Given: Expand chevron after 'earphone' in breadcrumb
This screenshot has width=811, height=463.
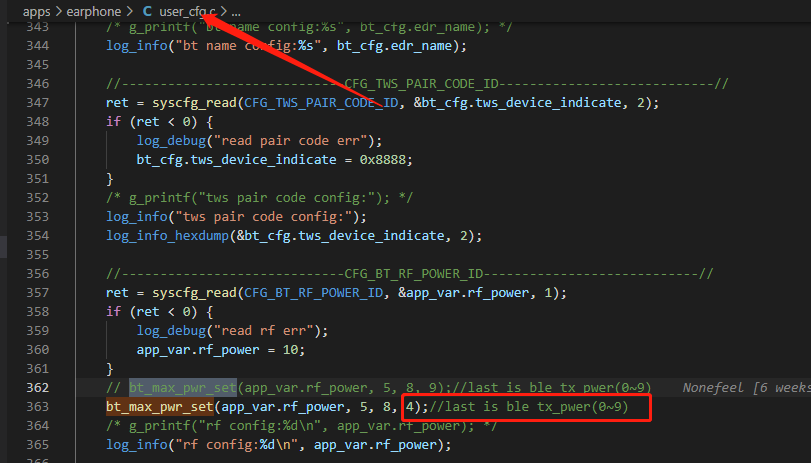Looking at the screenshot, I should coord(129,11).
